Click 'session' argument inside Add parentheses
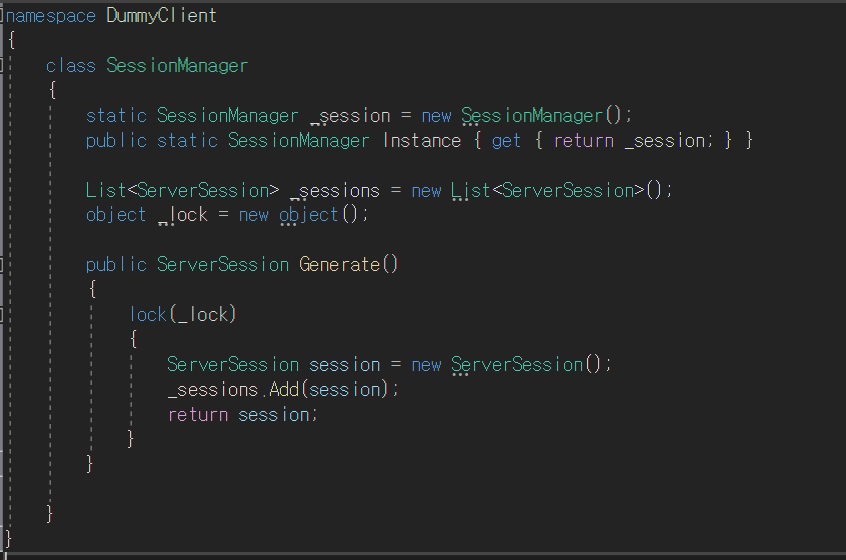 [x=344, y=390]
